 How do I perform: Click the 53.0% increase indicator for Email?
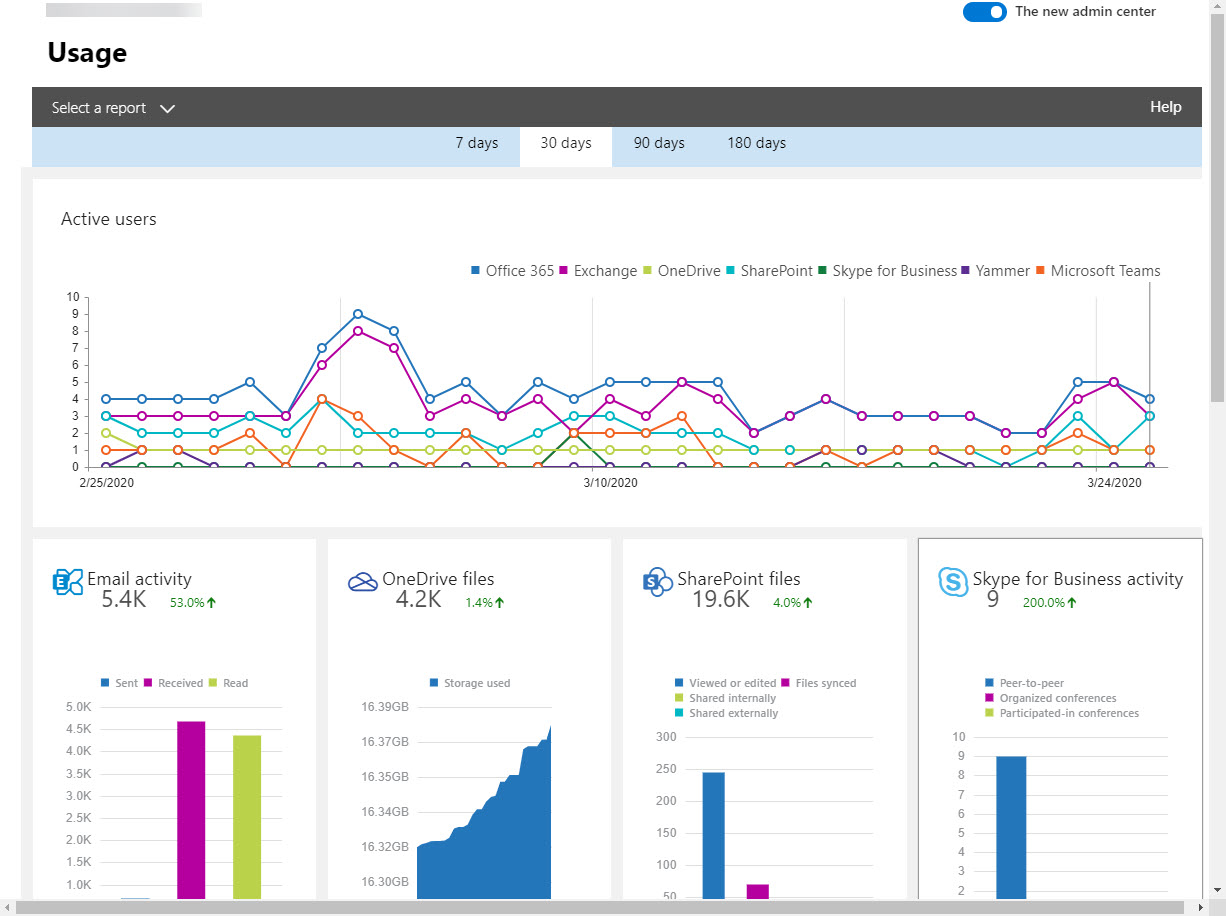pyautogui.click(x=193, y=603)
